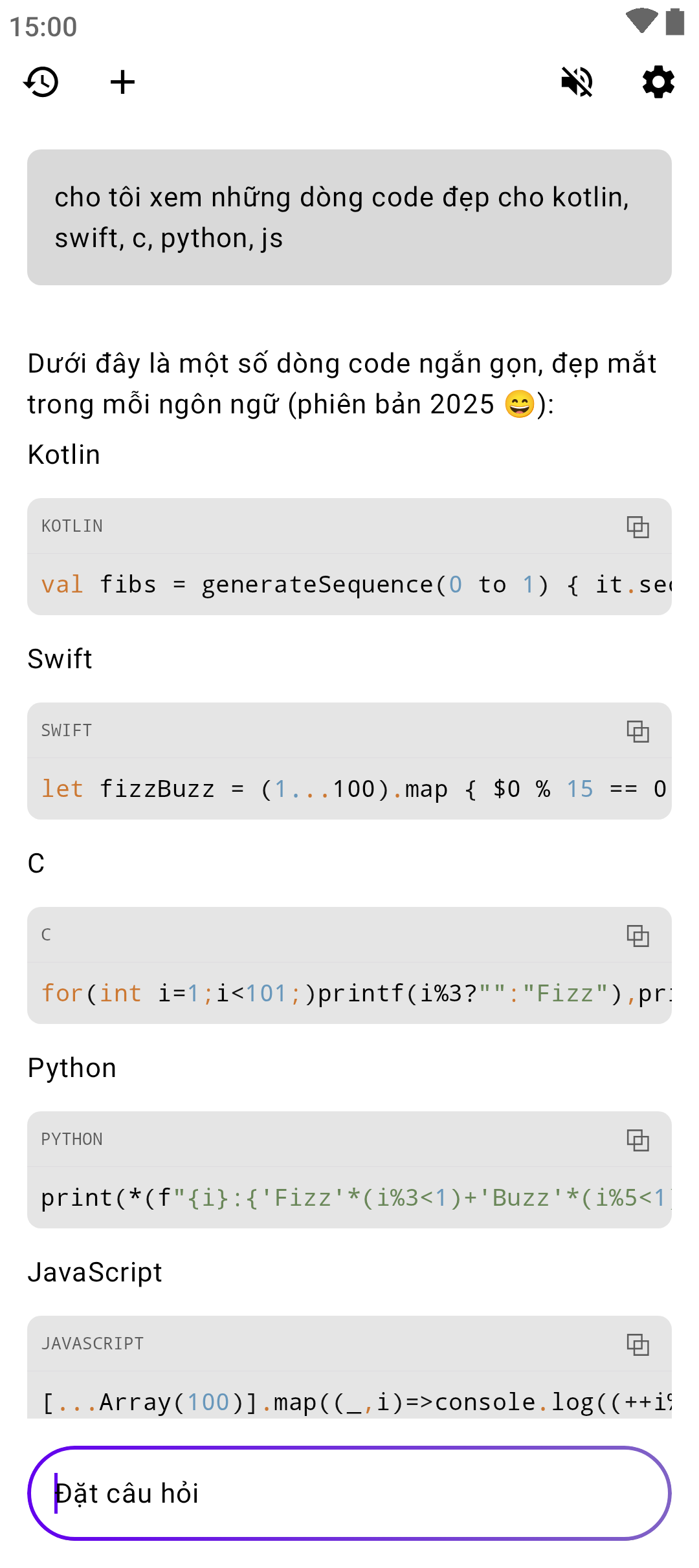
Task: Tap the 'Đặt câu hỏi' input field
Action: (x=349, y=1493)
